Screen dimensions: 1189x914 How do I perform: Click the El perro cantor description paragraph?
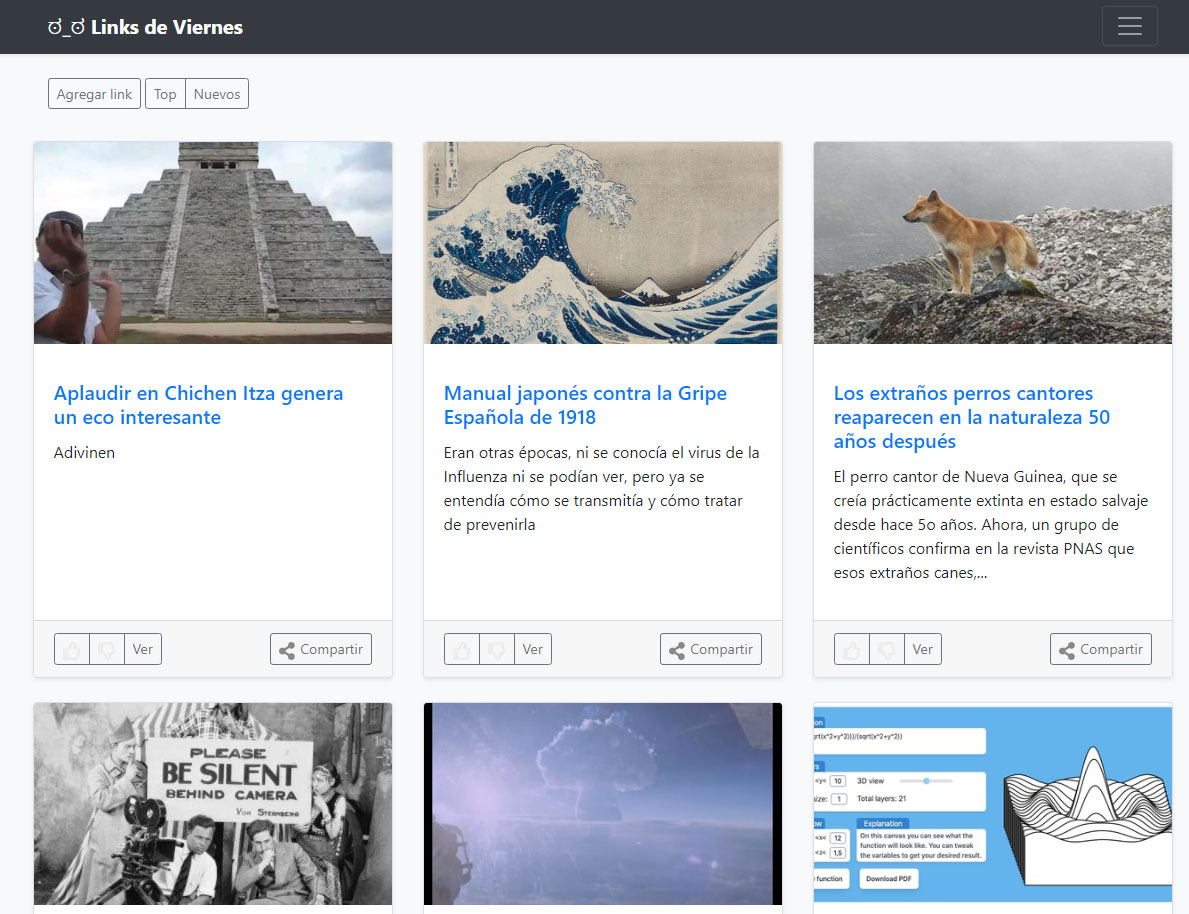click(x=990, y=525)
